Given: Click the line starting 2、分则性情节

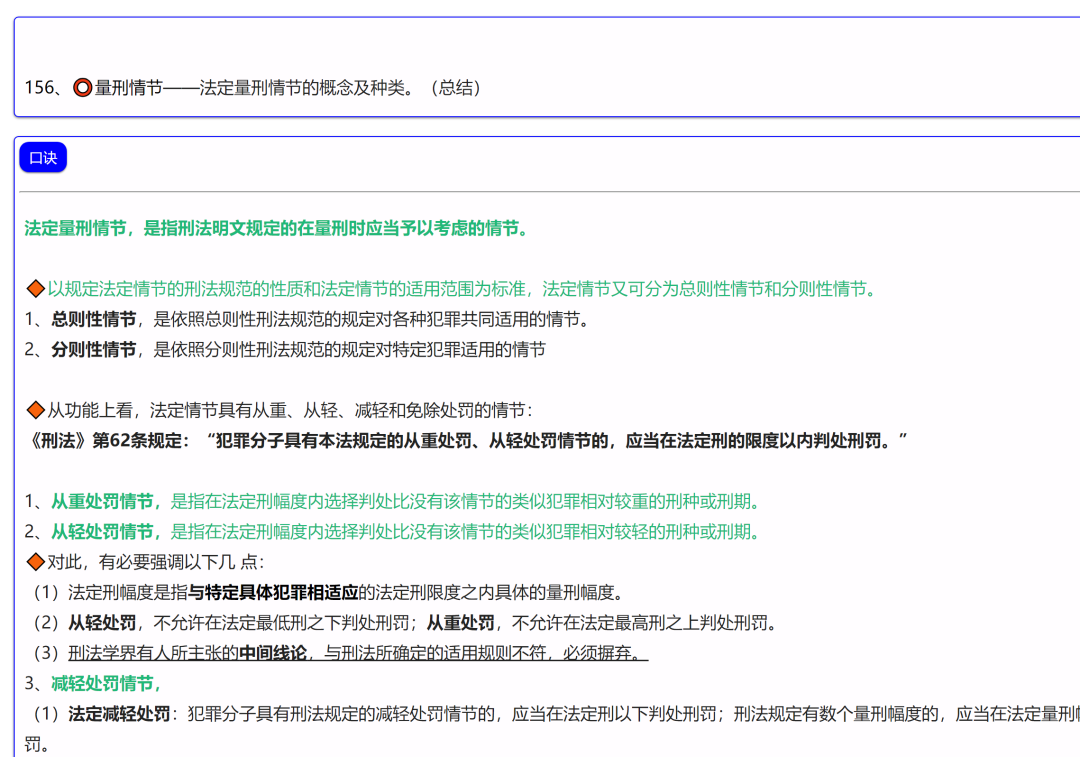Looking at the screenshot, I should pos(285,350).
